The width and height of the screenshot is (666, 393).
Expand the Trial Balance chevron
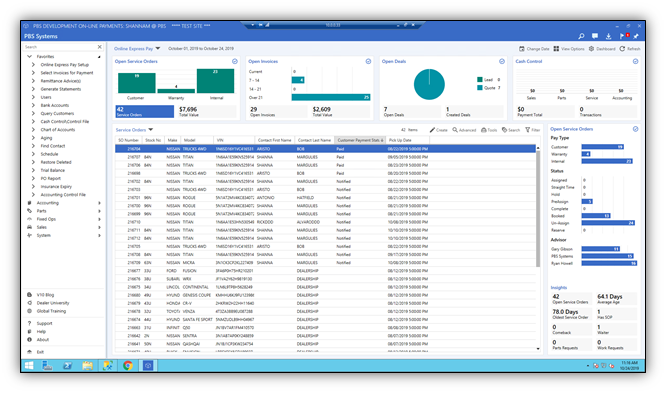[x=33, y=170]
